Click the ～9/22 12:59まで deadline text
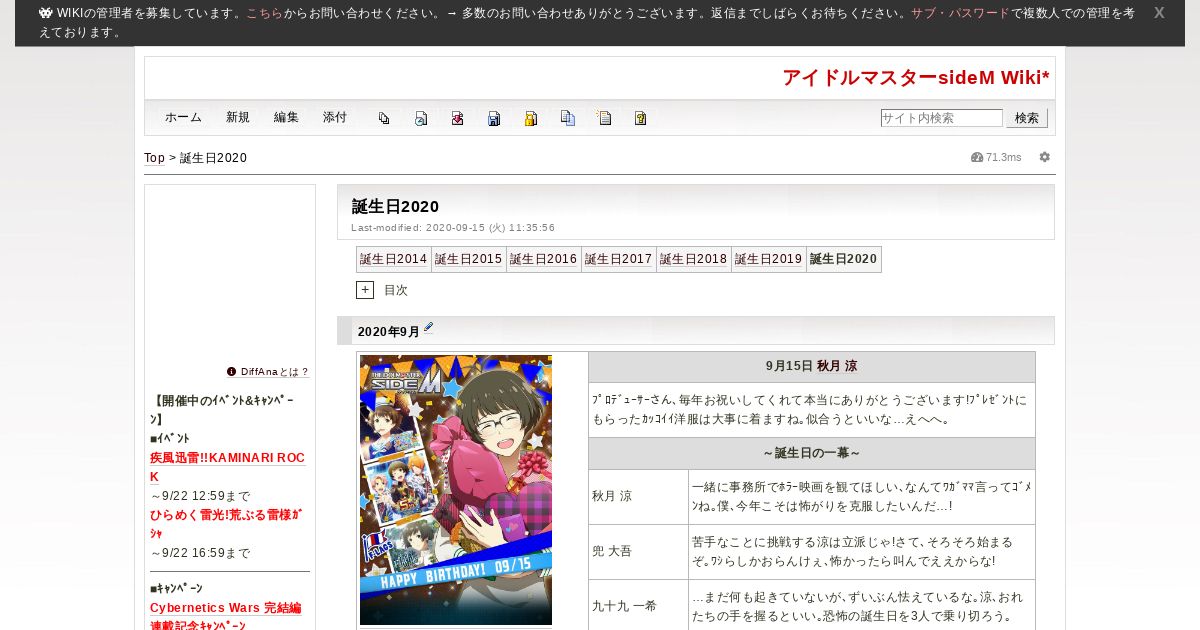1200x630 pixels. [200, 496]
